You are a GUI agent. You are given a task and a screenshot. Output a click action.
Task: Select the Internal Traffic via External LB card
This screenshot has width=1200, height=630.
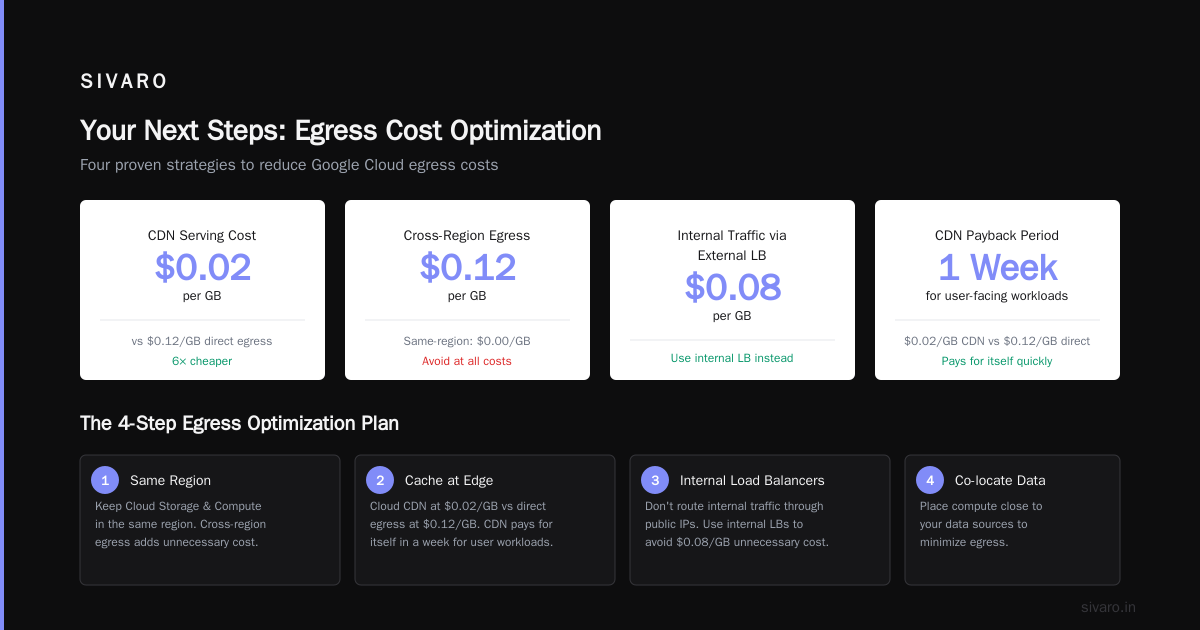[732, 290]
